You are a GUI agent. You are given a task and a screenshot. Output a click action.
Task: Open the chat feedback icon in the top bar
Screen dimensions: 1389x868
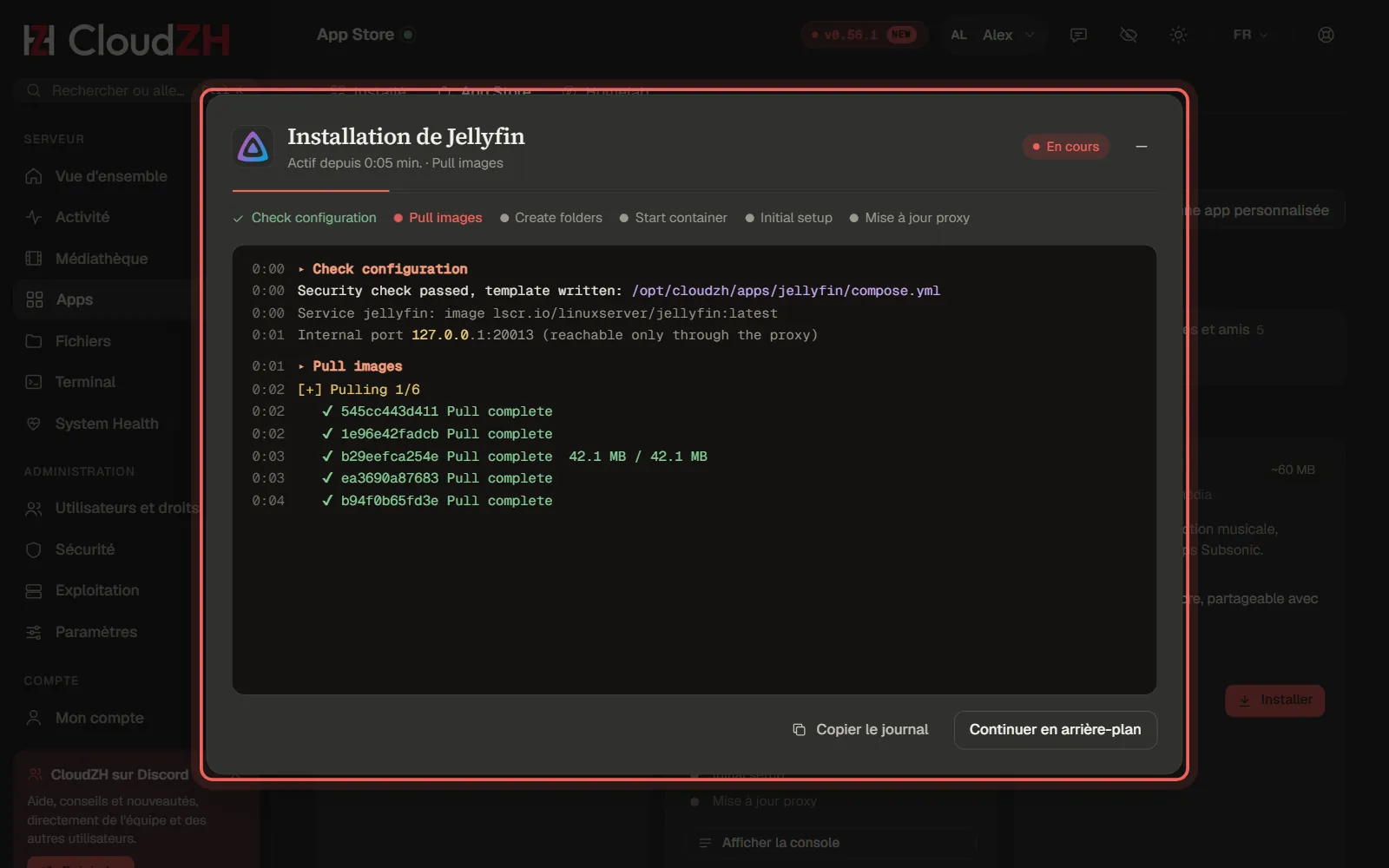click(1078, 35)
